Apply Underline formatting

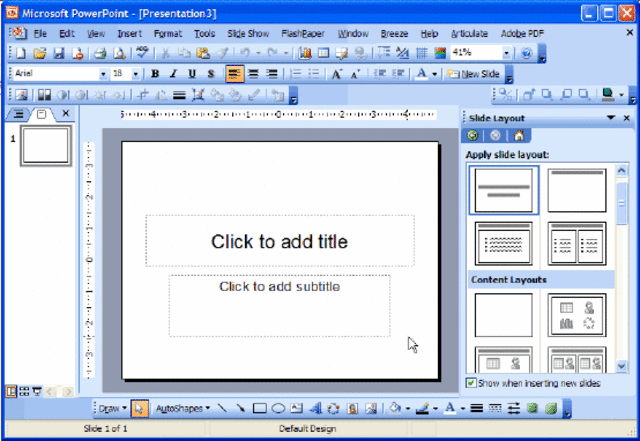(x=192, y=74)
